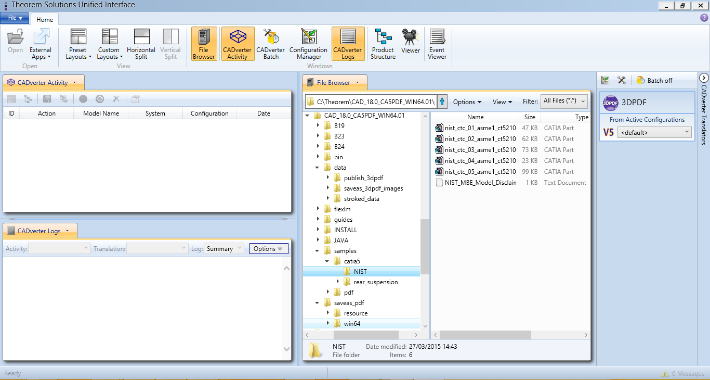This screenshot has width=710, height=380.
Task: Open the File menu
Action: (14, 18)
